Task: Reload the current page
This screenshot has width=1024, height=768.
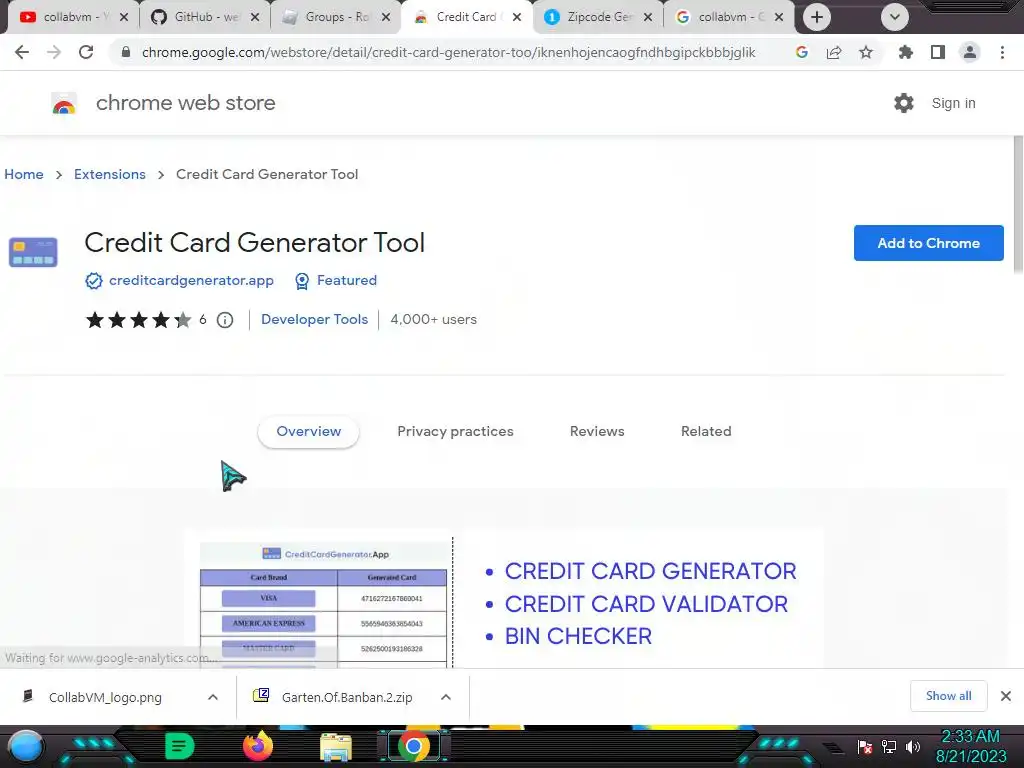Action: (86, 52)
